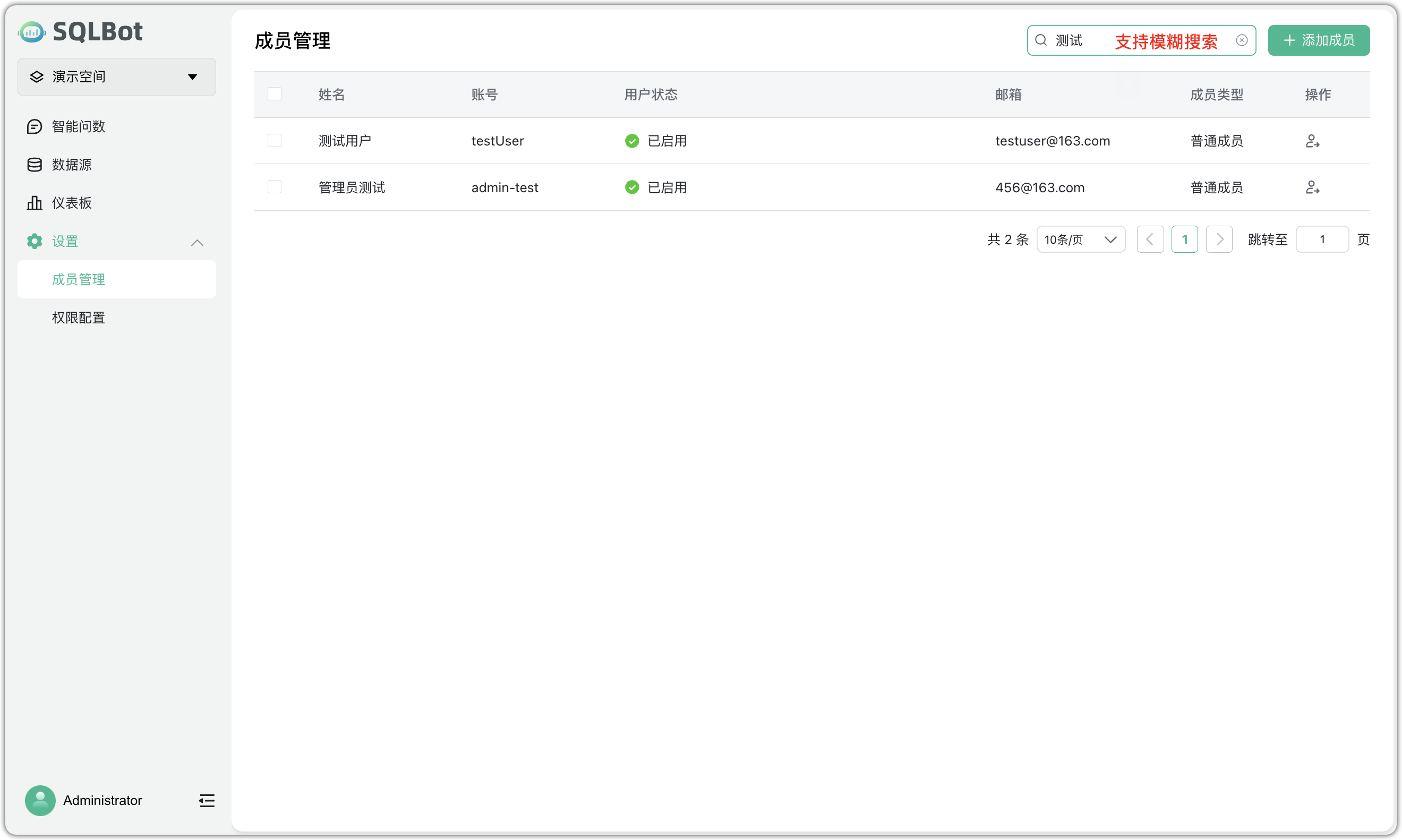Screen dimensions: 1402x840
Task: Toggle the select-all checkbox in table header
Action: tap(275, 93)
